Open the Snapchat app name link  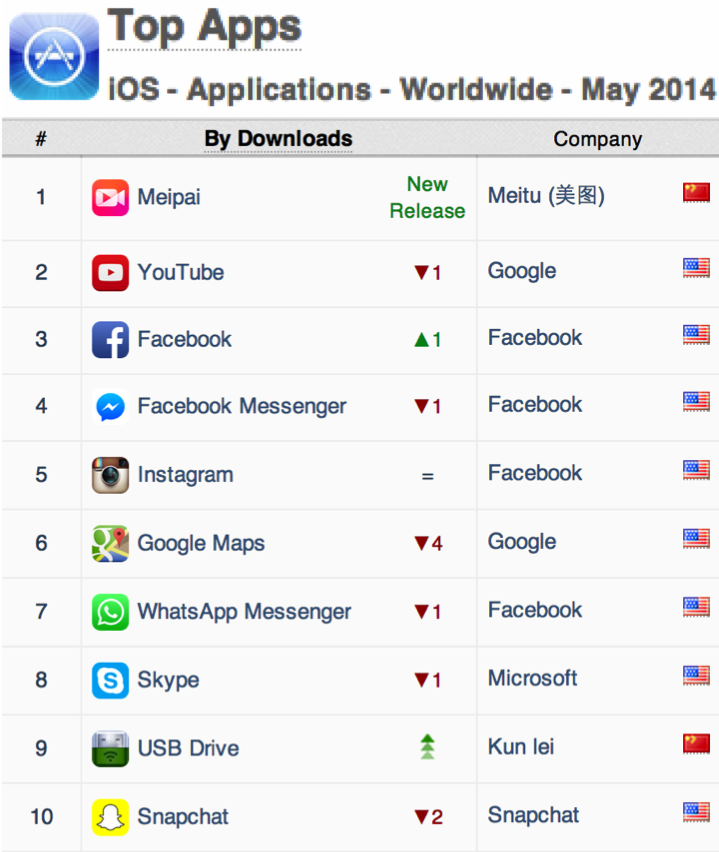pyautogui.click(x=183, y=817)
